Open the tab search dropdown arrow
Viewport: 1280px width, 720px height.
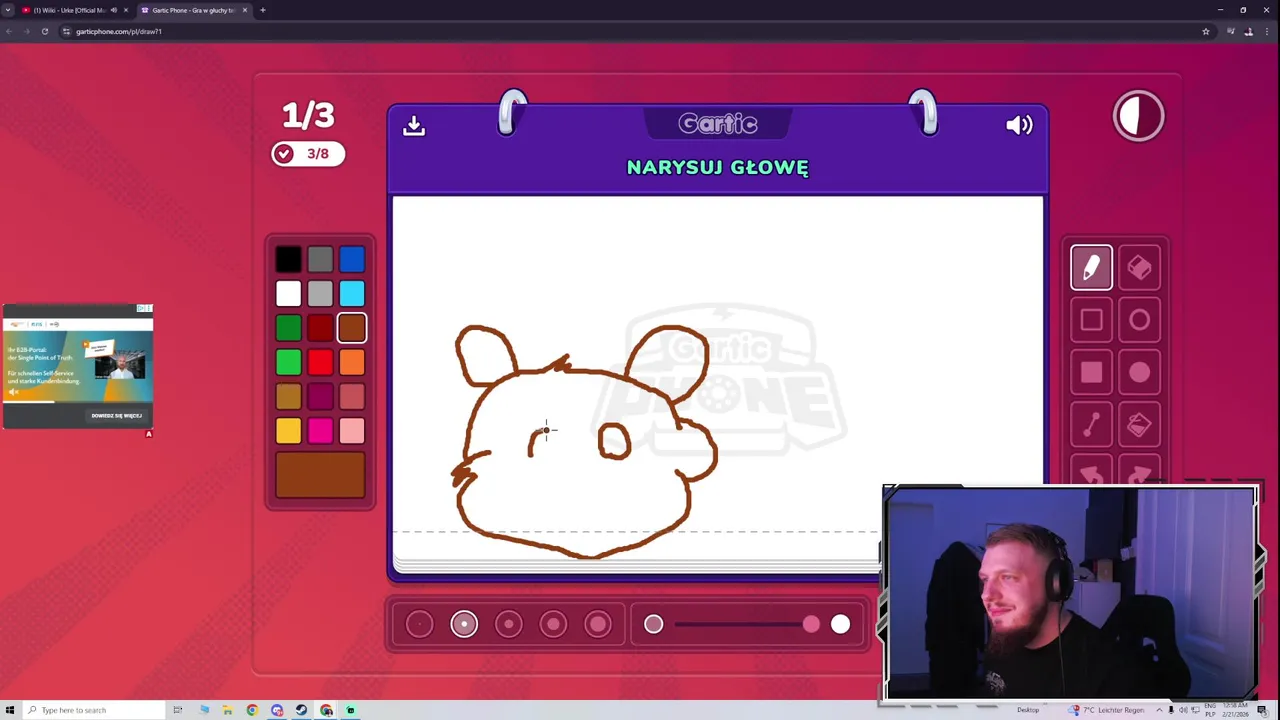[x=8, y=10]
